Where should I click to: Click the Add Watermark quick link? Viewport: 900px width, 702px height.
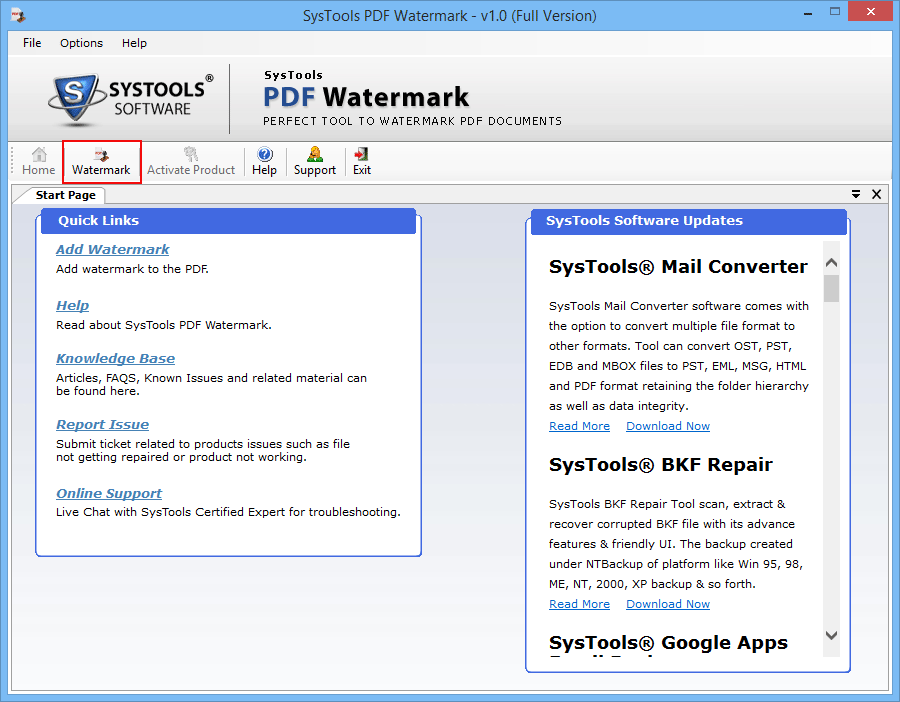(112, 250)
